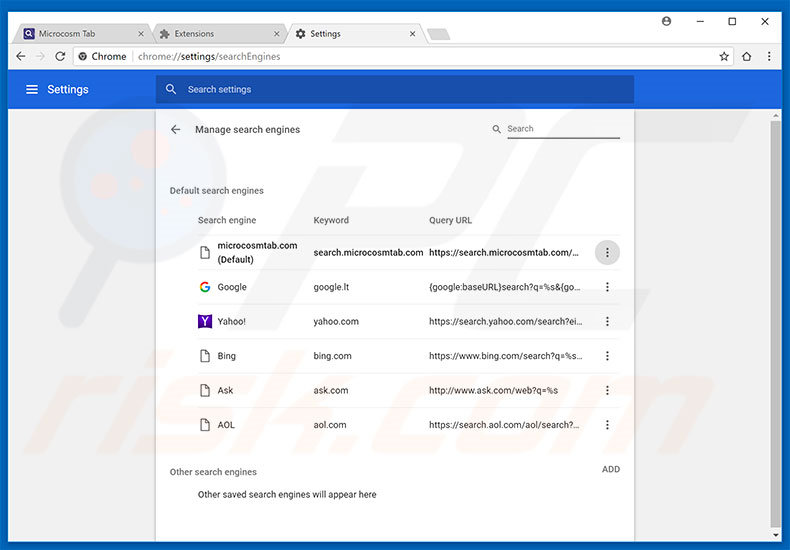Viewport: 790px width, 550px height.
Task: Bookmark page with the star icon
Action: [x=724, y=56]
